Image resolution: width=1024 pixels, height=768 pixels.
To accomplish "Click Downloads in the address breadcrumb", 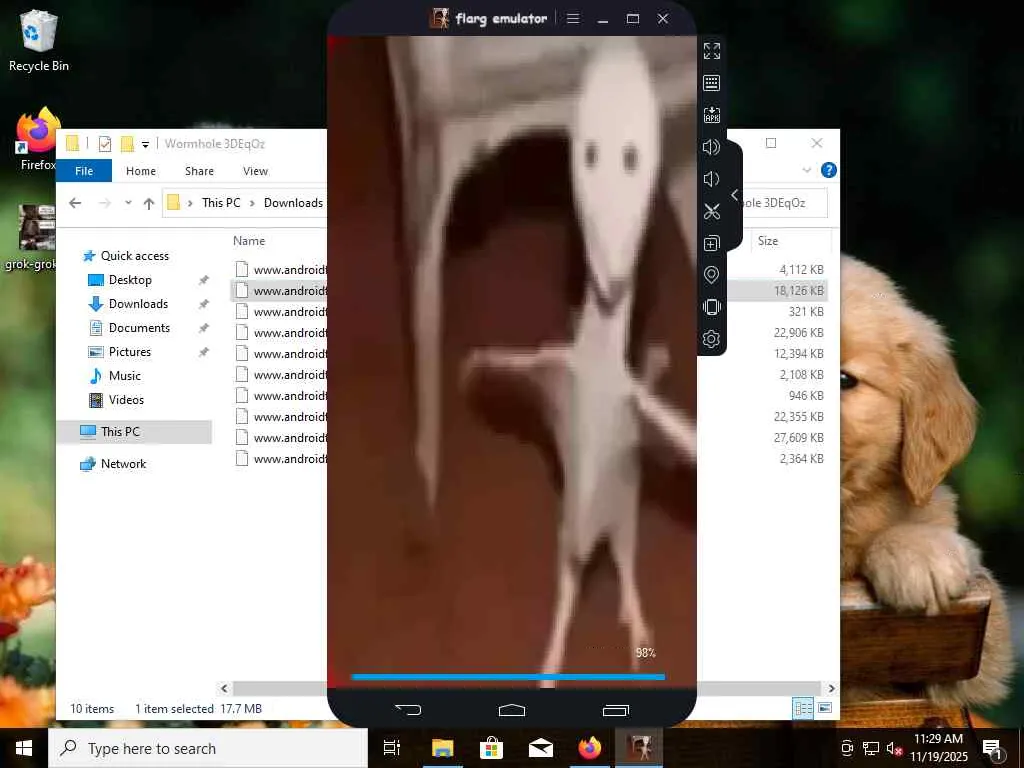I will (293, 202).
